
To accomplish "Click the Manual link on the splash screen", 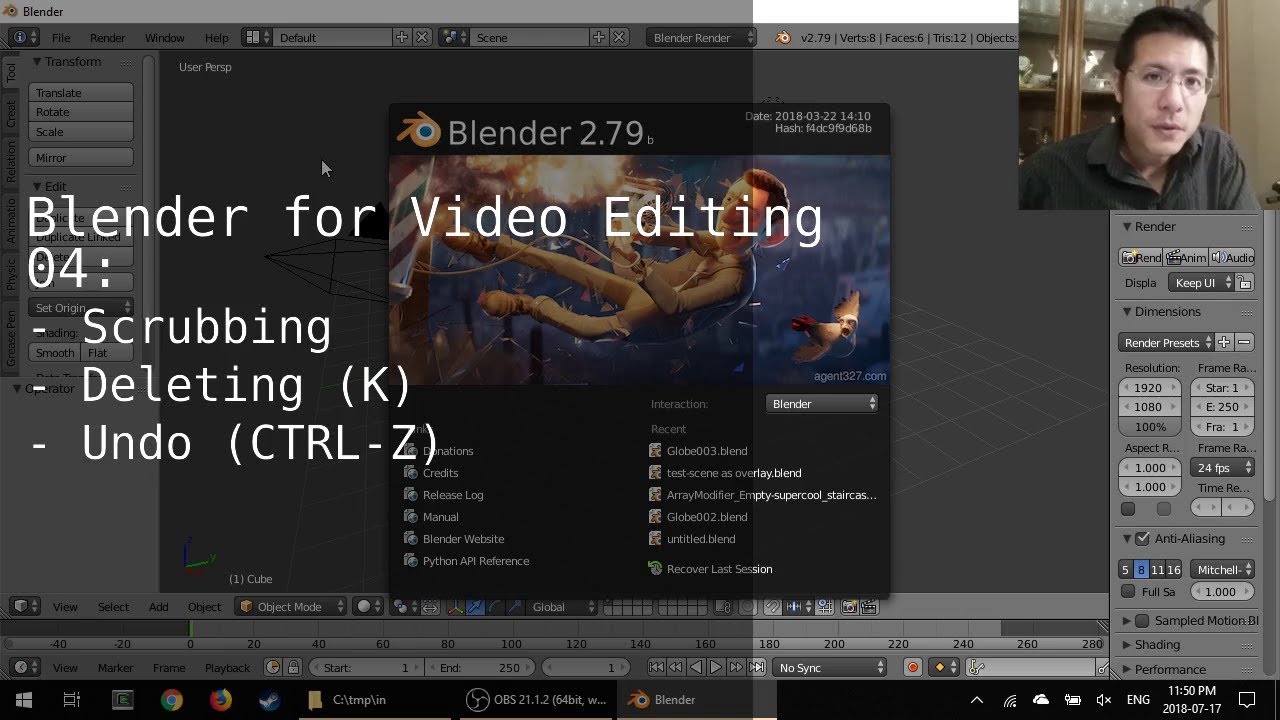I will tap(440, 517).
